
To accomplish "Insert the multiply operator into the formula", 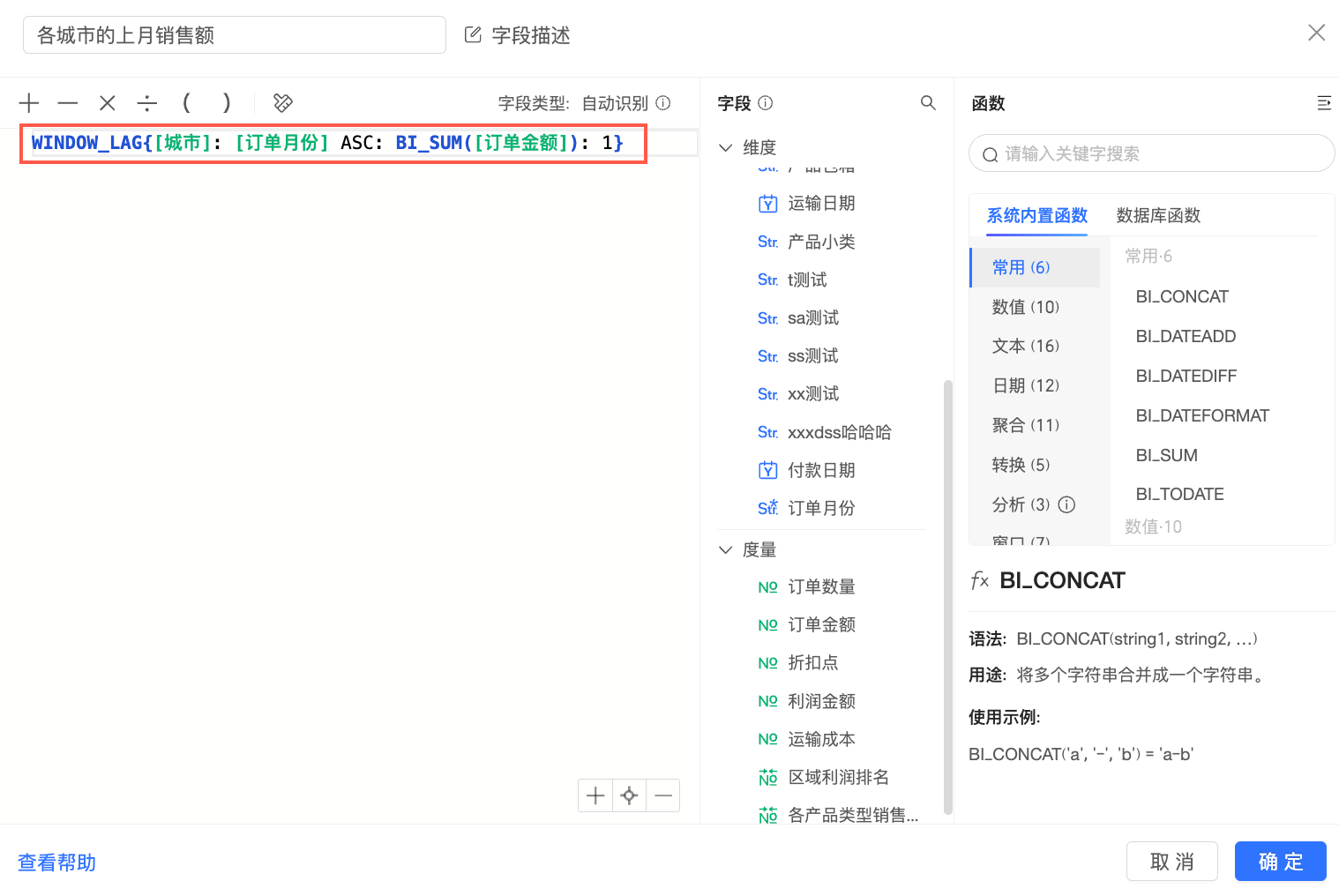I will 108,103.
